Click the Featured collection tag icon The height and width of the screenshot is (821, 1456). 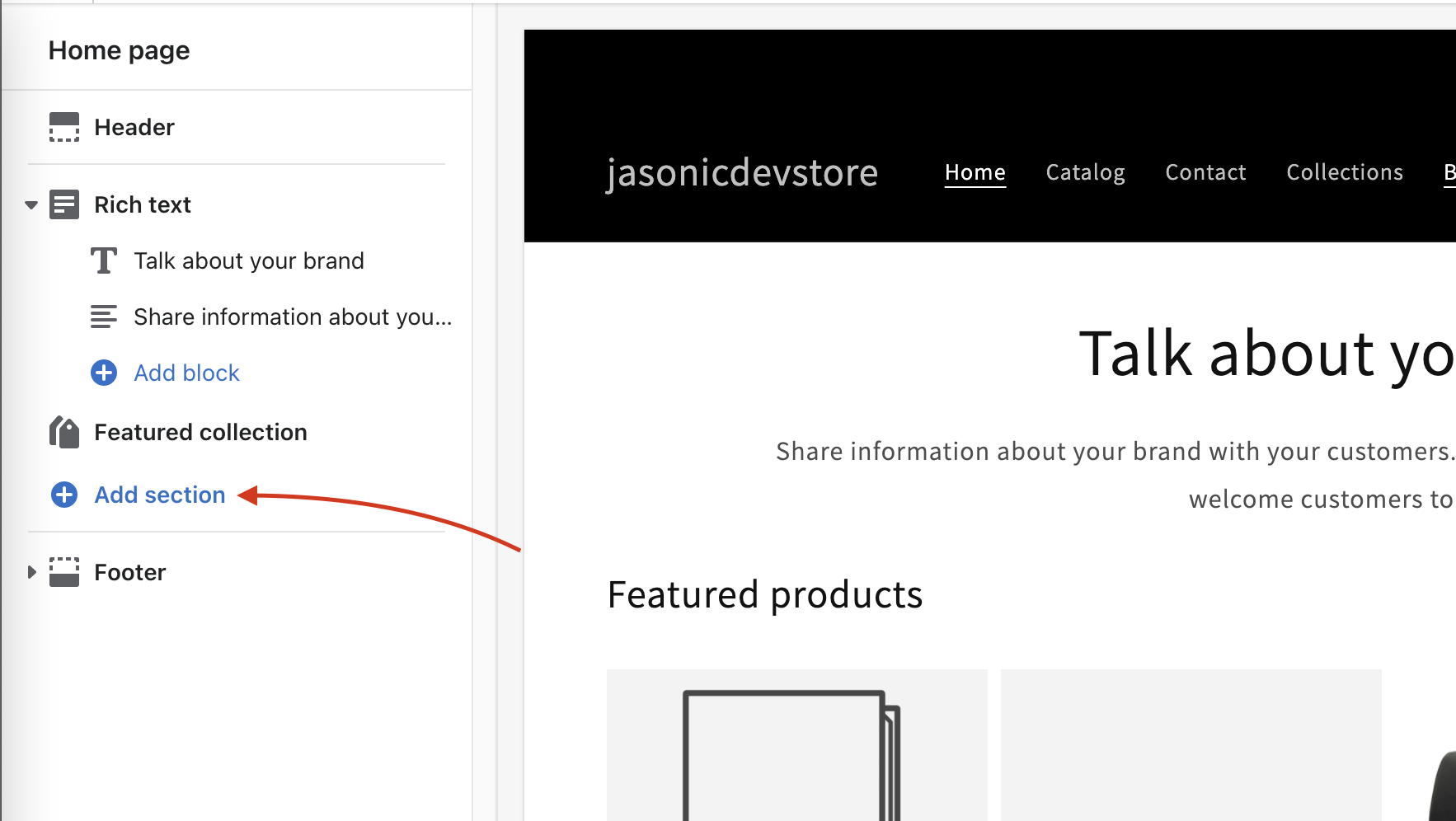tap(64, 432)
